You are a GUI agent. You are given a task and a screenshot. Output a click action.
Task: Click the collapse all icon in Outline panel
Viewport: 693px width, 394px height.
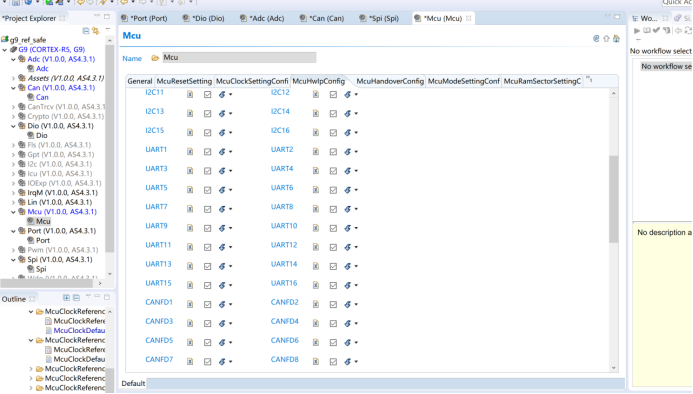point(76,298)
